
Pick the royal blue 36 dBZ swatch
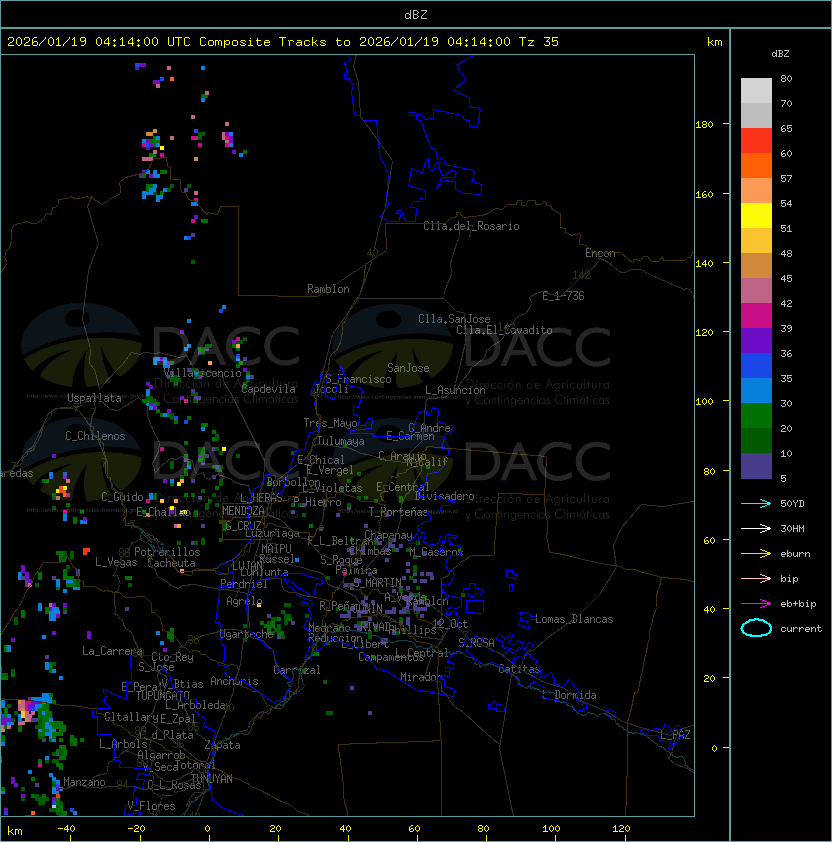756,365
